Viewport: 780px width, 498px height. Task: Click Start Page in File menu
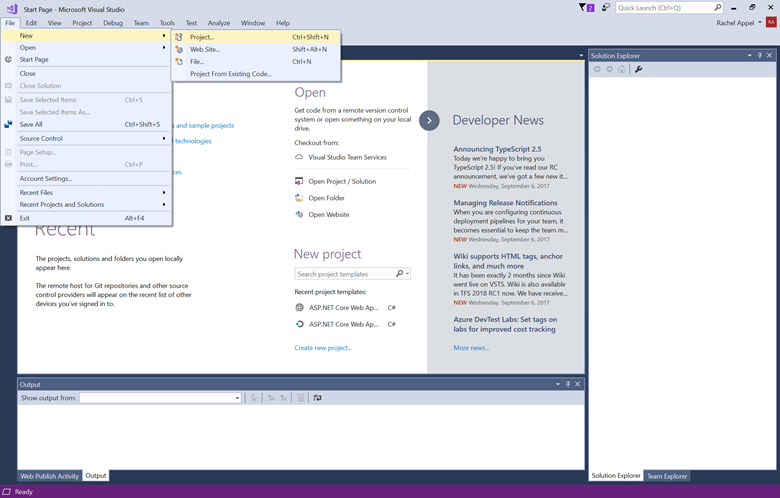[x=87, y=59]
